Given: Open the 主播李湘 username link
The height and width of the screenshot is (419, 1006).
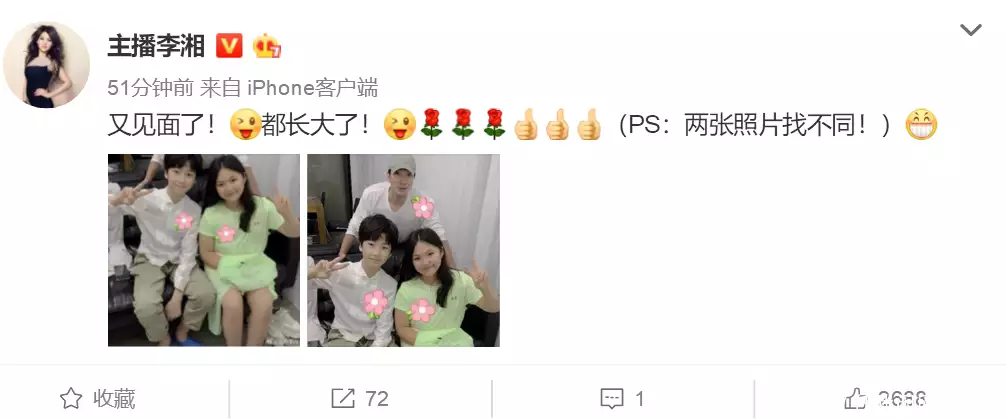Looking at the screenshot, I should (156, 46).
